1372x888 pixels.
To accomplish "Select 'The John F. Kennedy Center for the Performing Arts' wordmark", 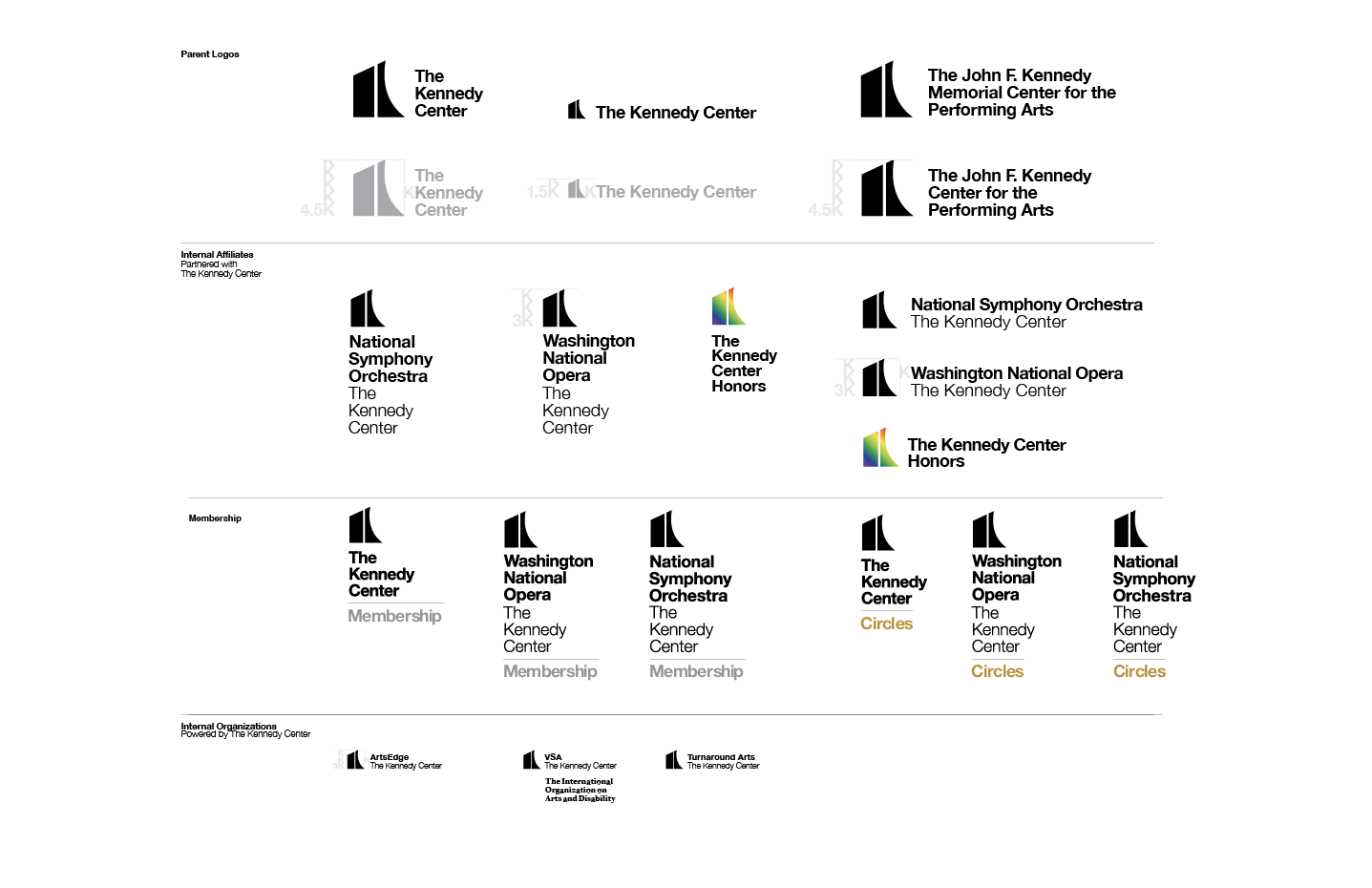I will (x=1009, y=193).
